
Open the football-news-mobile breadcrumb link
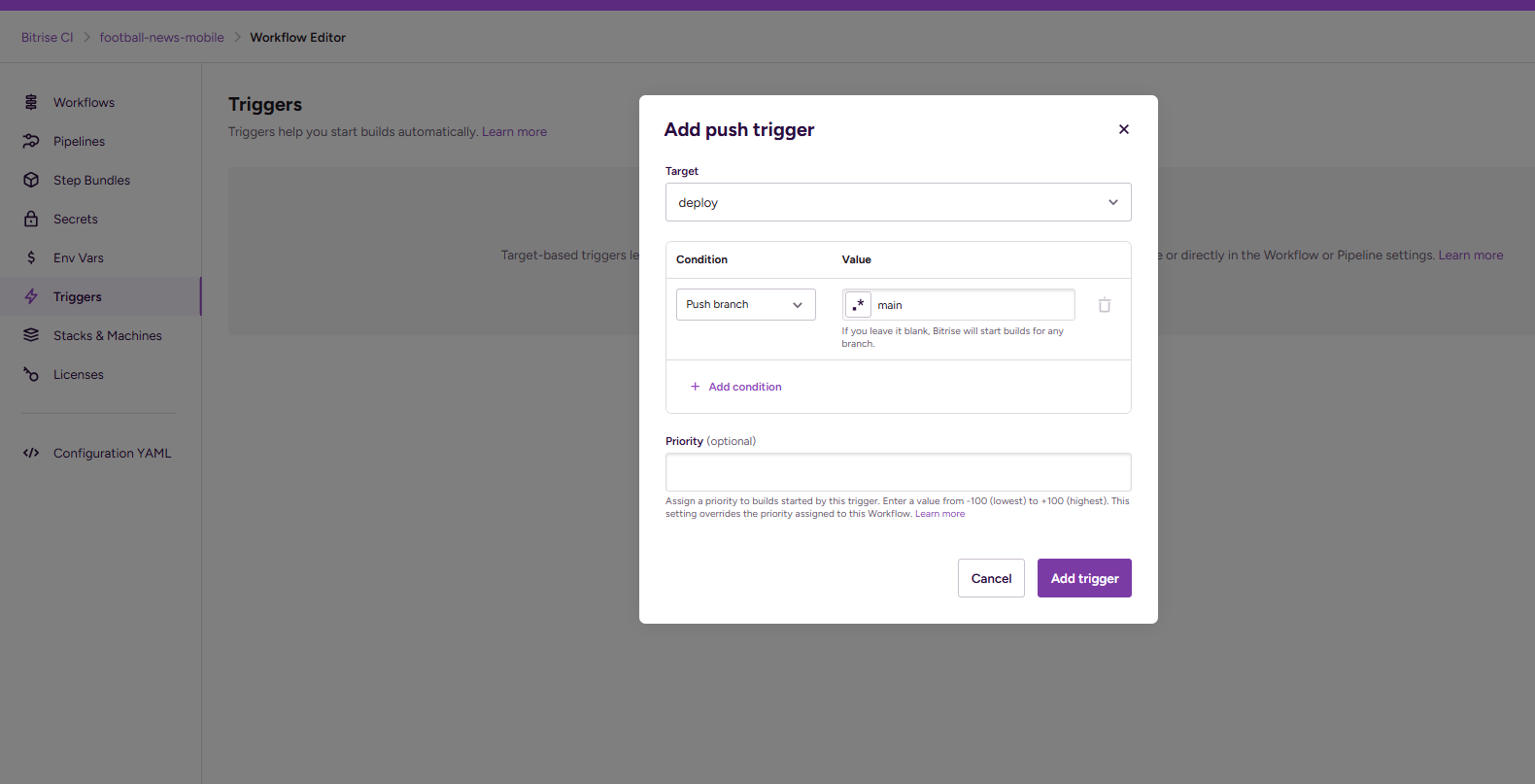161,38
